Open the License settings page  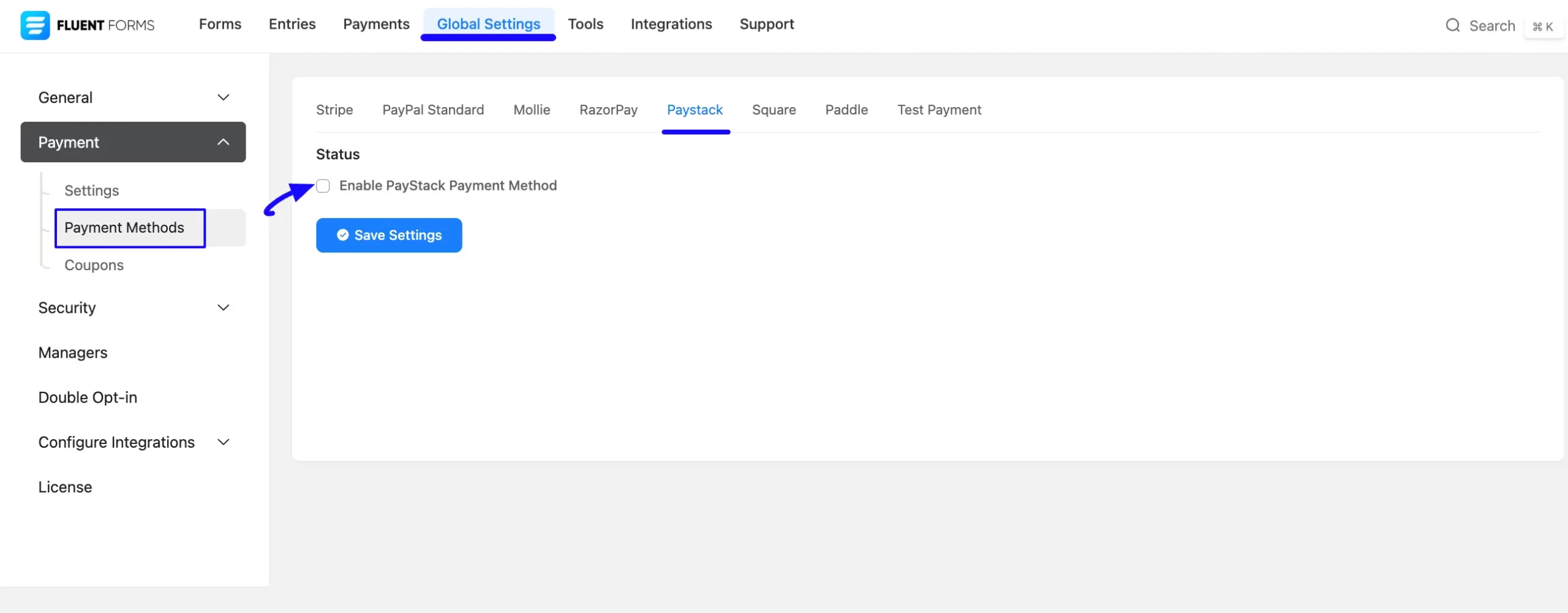pyautogui.click(x=65, y=487)
